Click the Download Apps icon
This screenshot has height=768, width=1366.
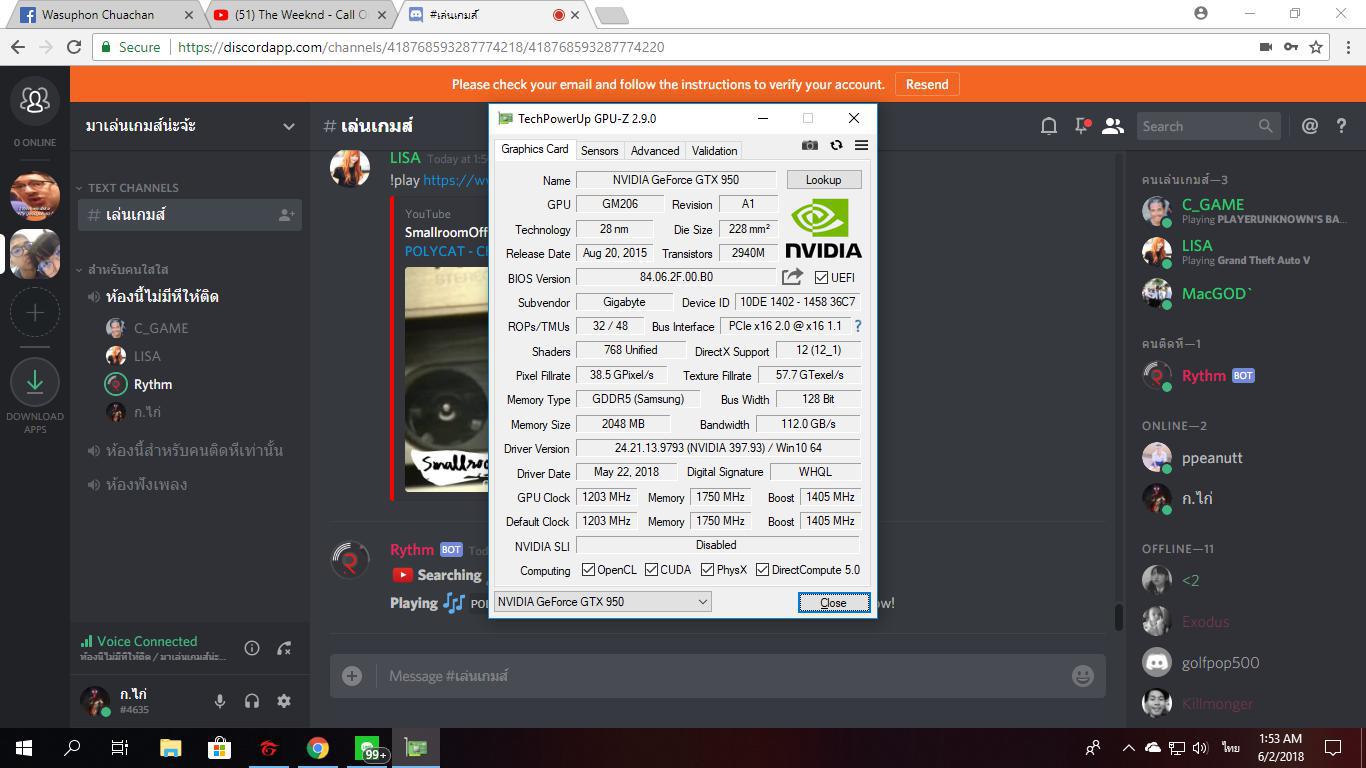[x=35, y=382]
